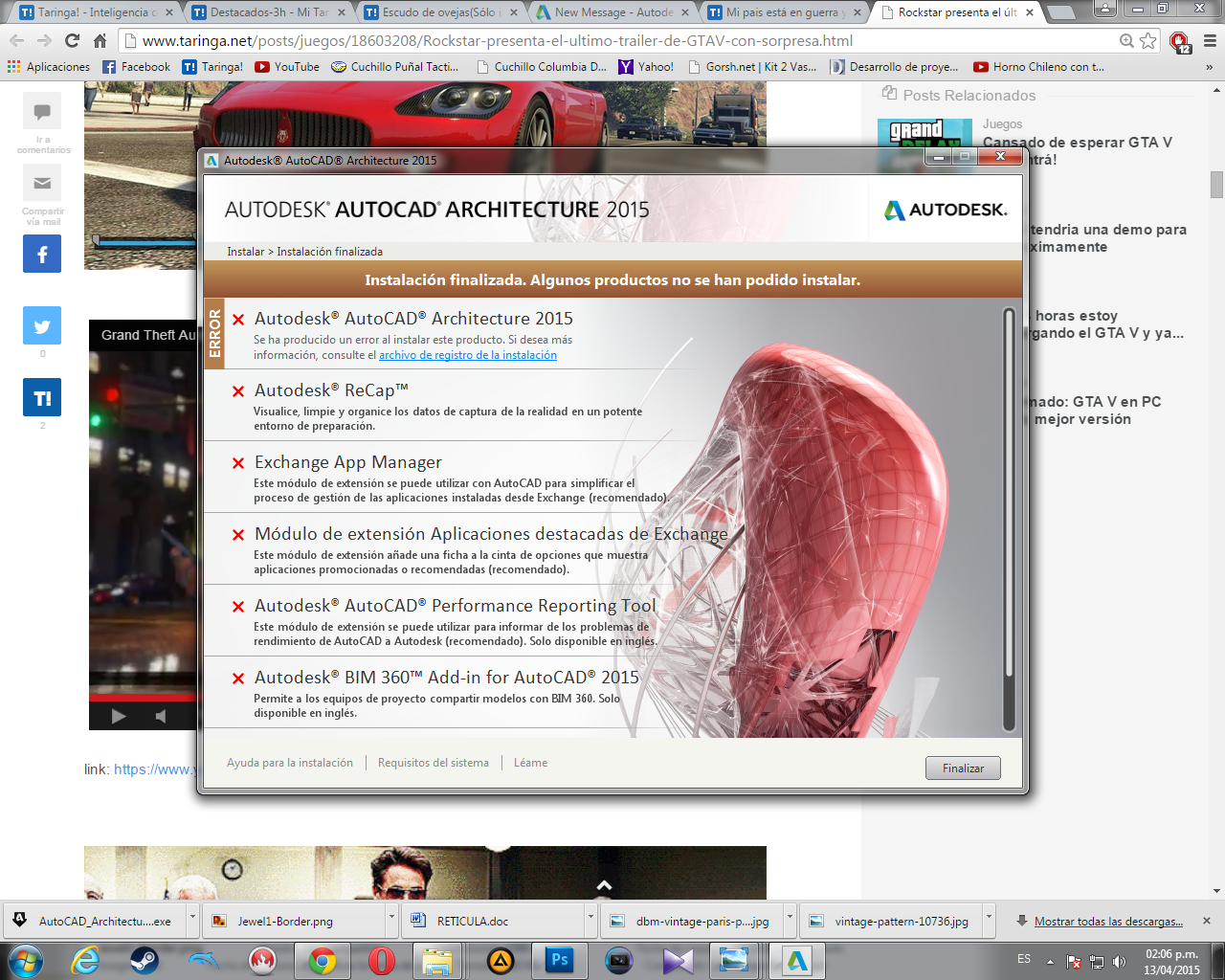Screen dimensions: 1225x980
Task: Expand more bookmarks chevron
Action: coord(1210,67)
